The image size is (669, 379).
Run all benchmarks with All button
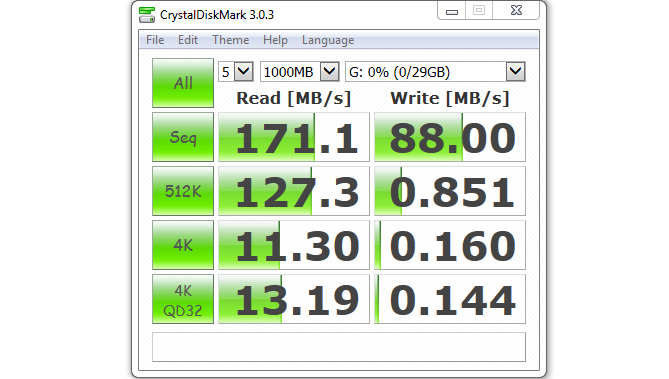[183, 83]
